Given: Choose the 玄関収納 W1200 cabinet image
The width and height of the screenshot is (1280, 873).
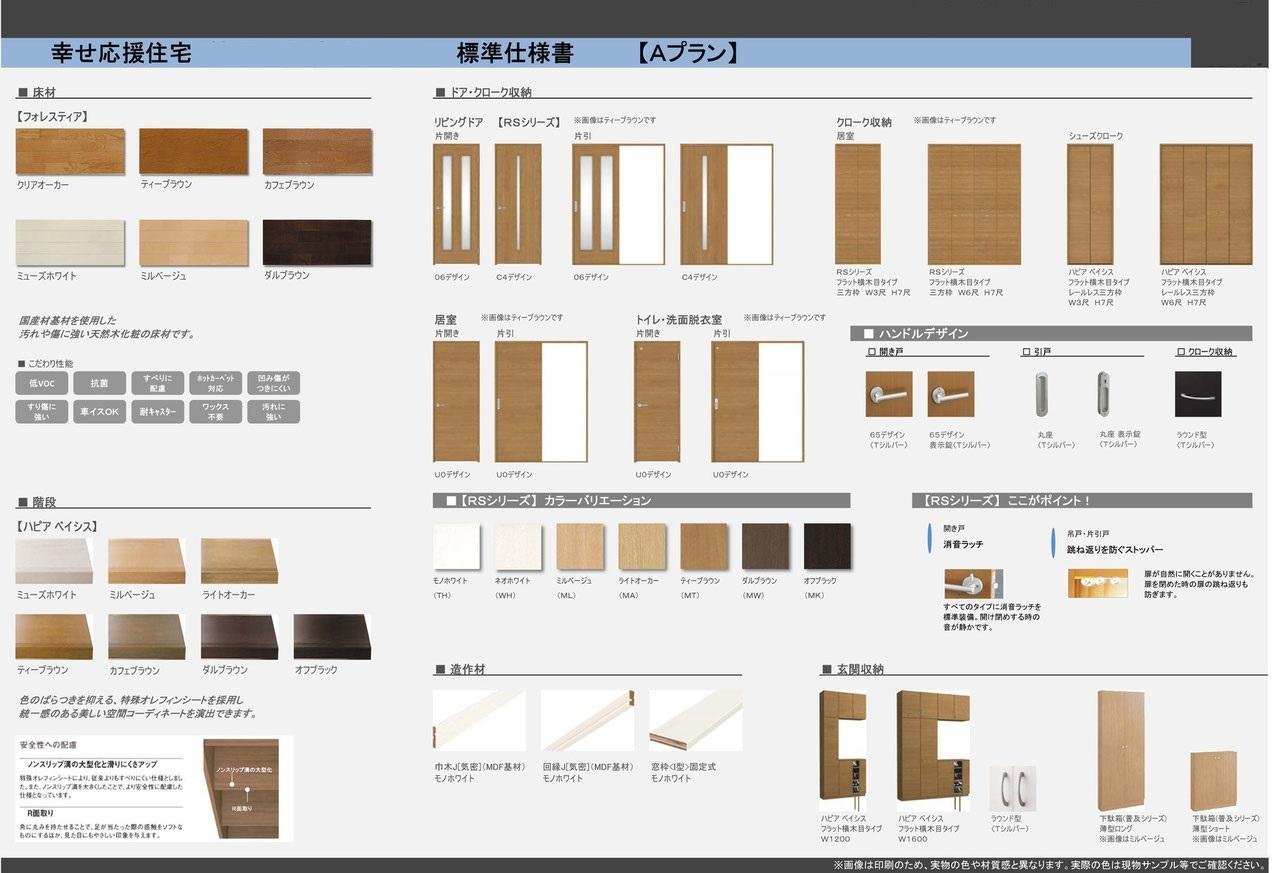Looking at the screenshot, I should pyautogui.click(x=843, y=749).
